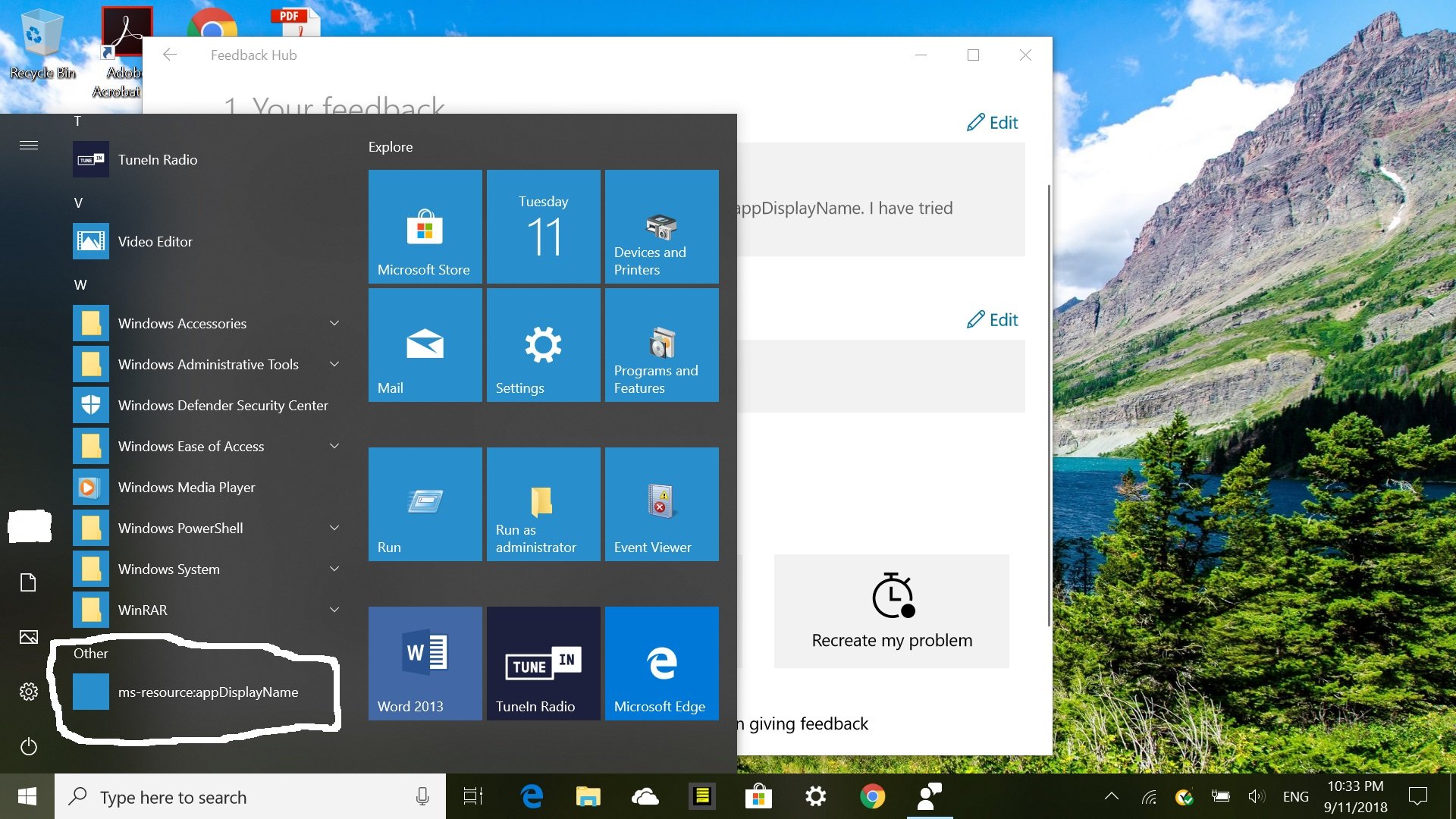Open Settings gear on the taskbar
Screen dimensions: 1456x819
(815, 796)
